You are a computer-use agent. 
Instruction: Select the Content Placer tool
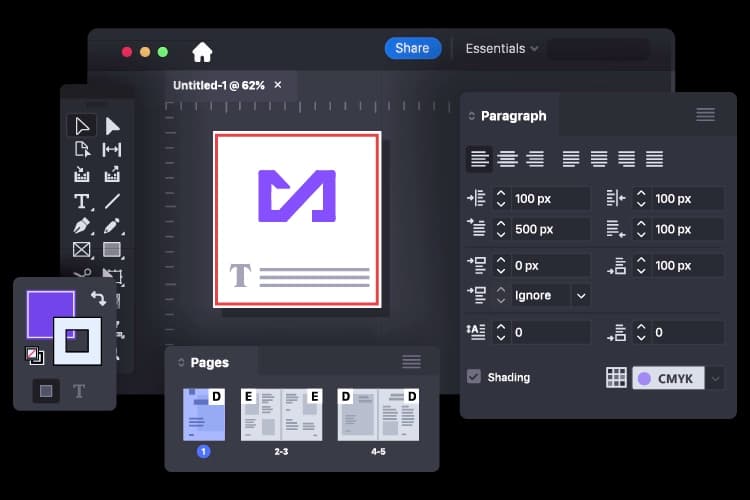pos(112,174)
